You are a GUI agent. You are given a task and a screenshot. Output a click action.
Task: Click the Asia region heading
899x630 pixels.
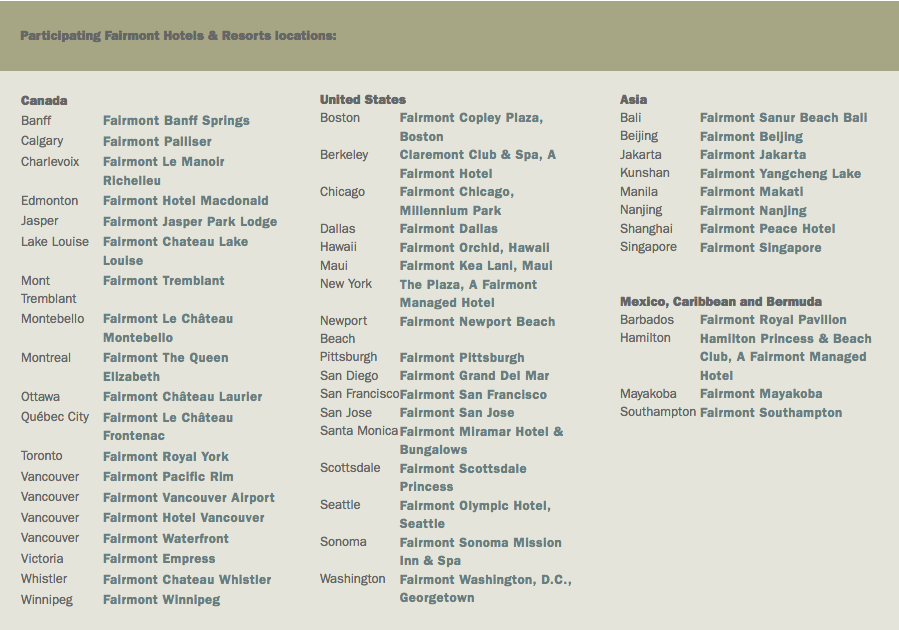click(x=634, y=100)
